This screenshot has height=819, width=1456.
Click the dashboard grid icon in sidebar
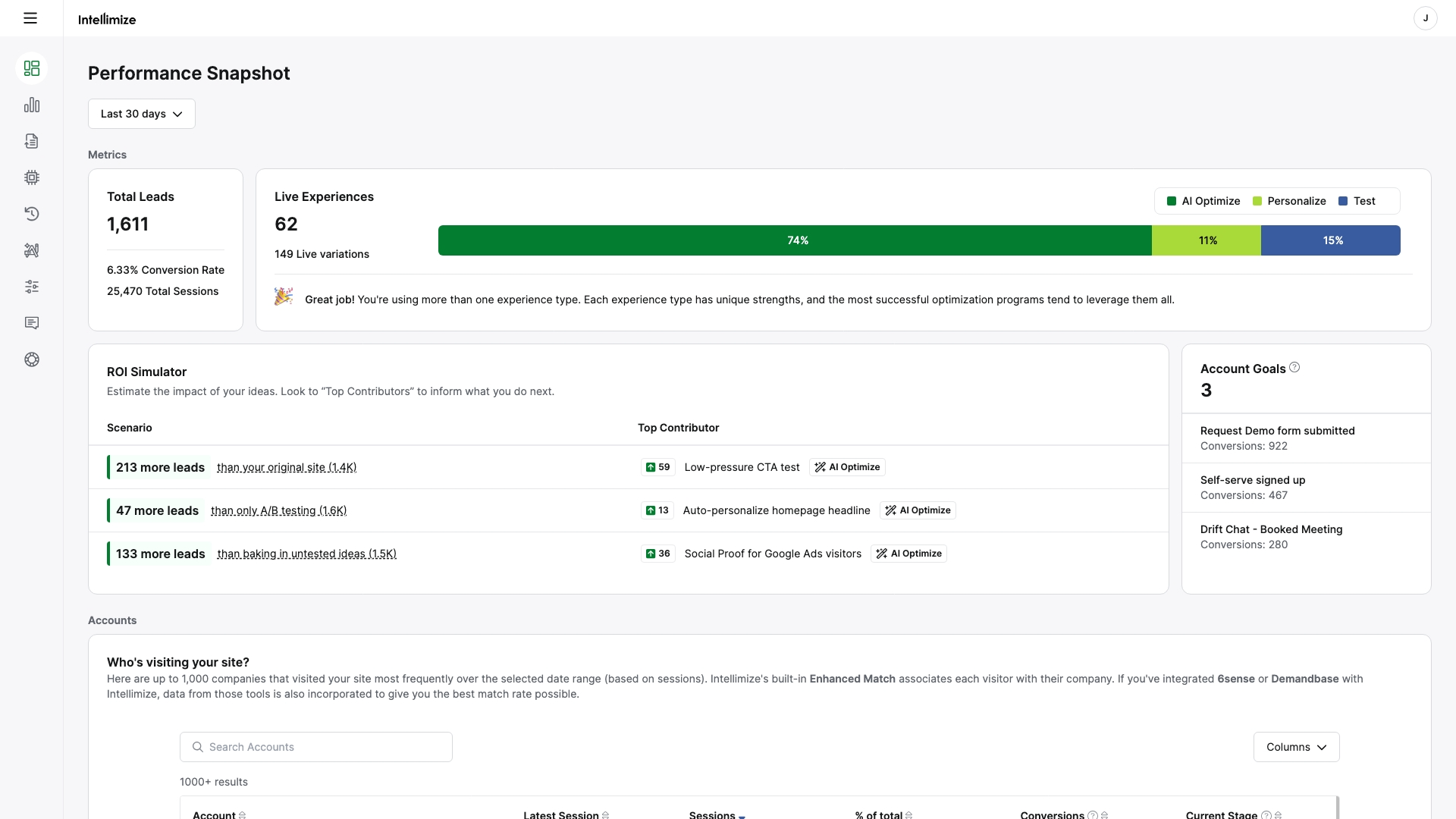[x=32, y=68]
